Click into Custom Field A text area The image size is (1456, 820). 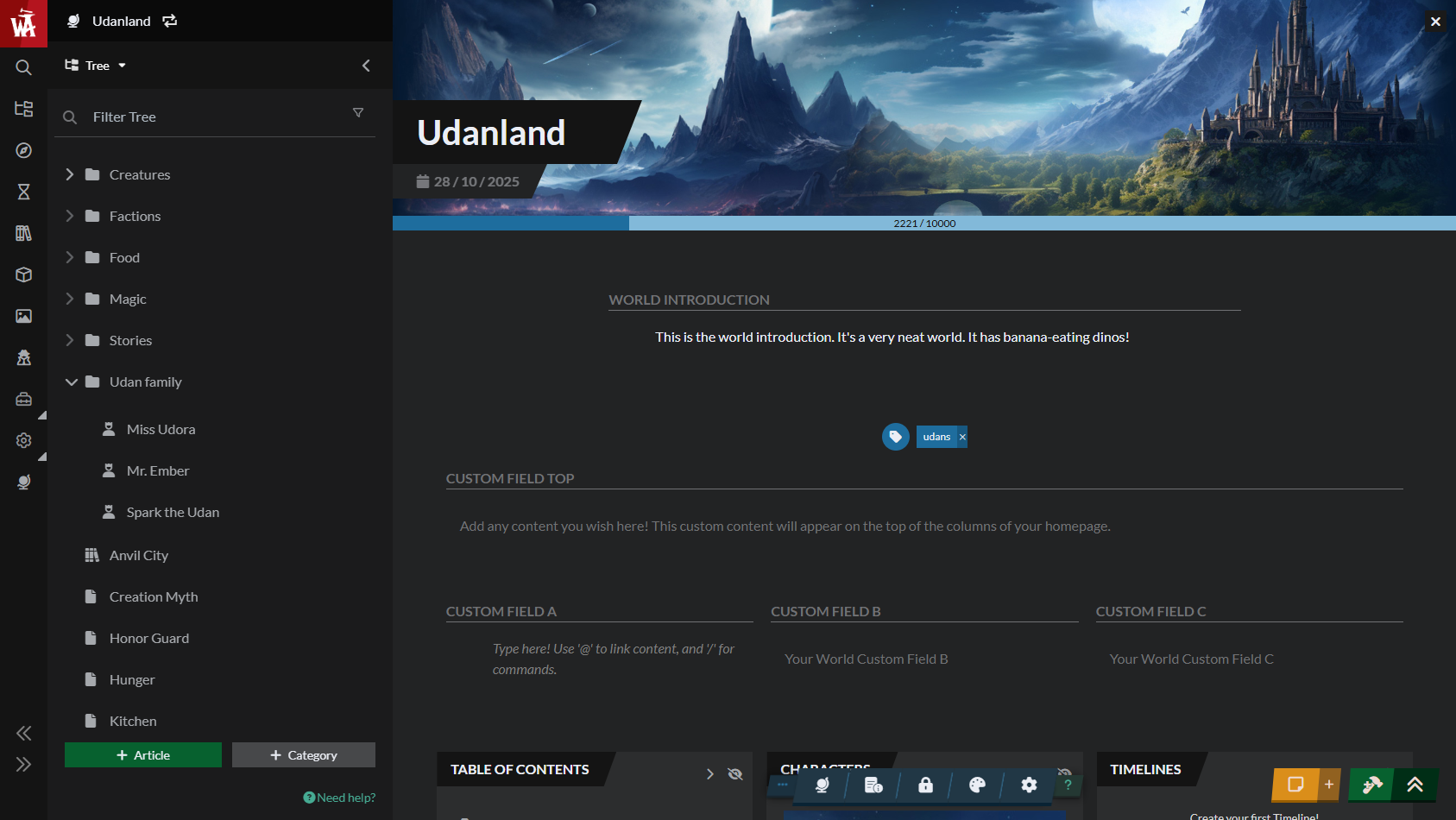pos(614,659)
